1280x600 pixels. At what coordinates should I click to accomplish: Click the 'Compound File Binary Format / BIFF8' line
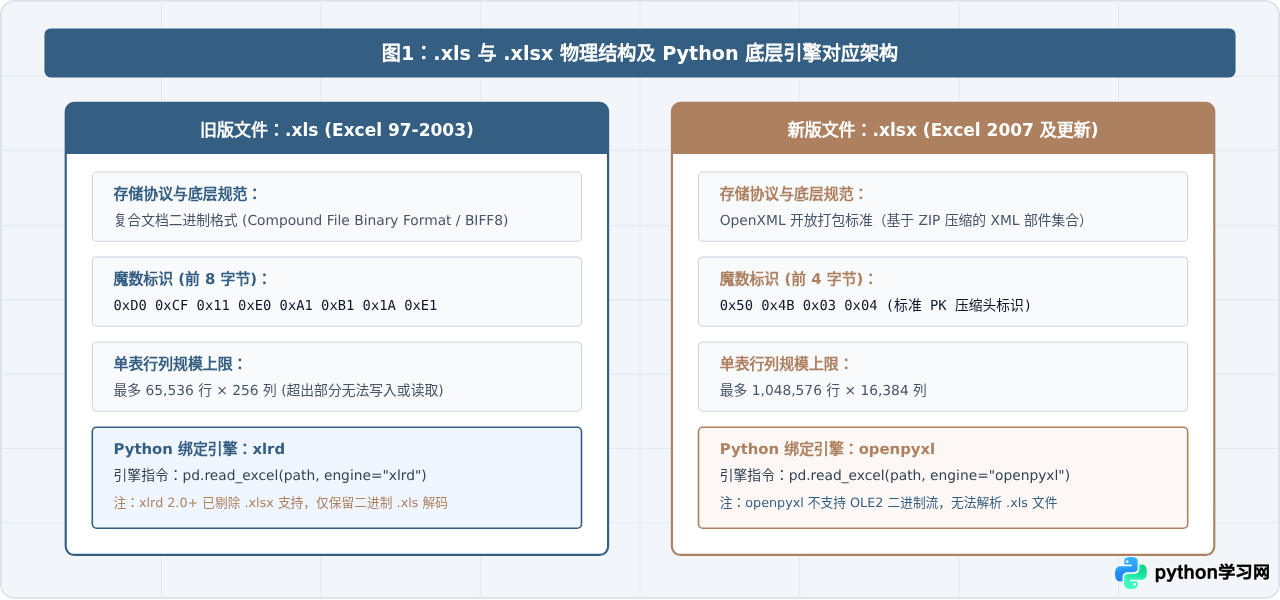pyautogui.click(x=312, y=220)
